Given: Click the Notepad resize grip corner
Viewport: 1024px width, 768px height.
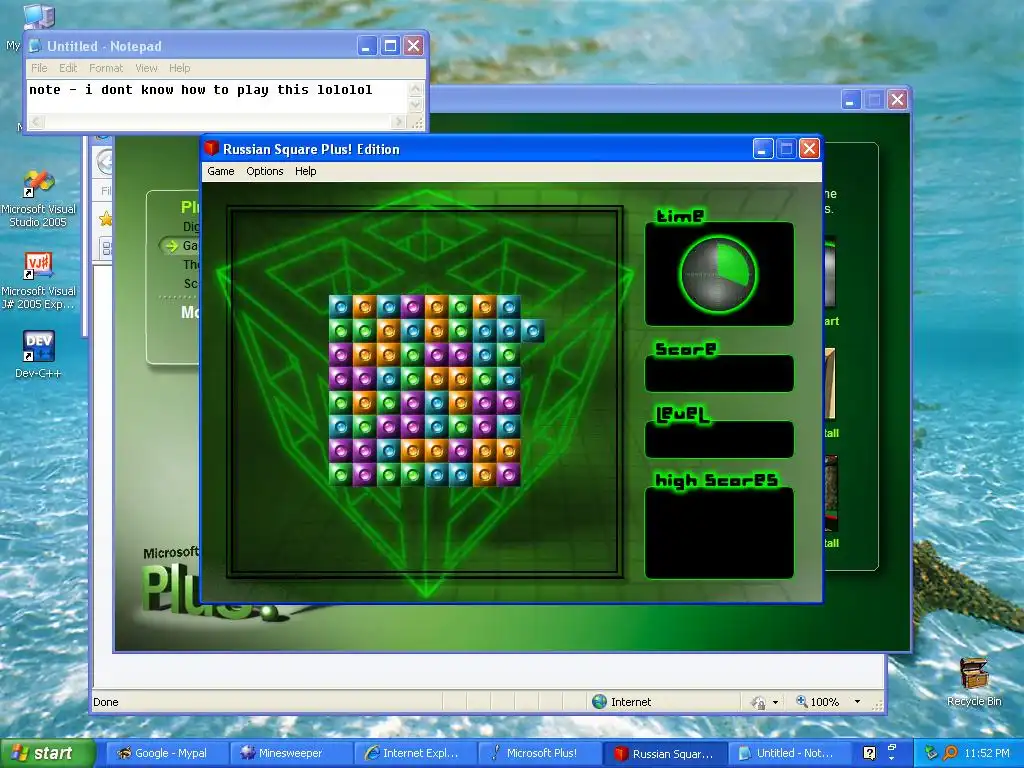Looking at the screenshot, I should [x=417, y=122].
